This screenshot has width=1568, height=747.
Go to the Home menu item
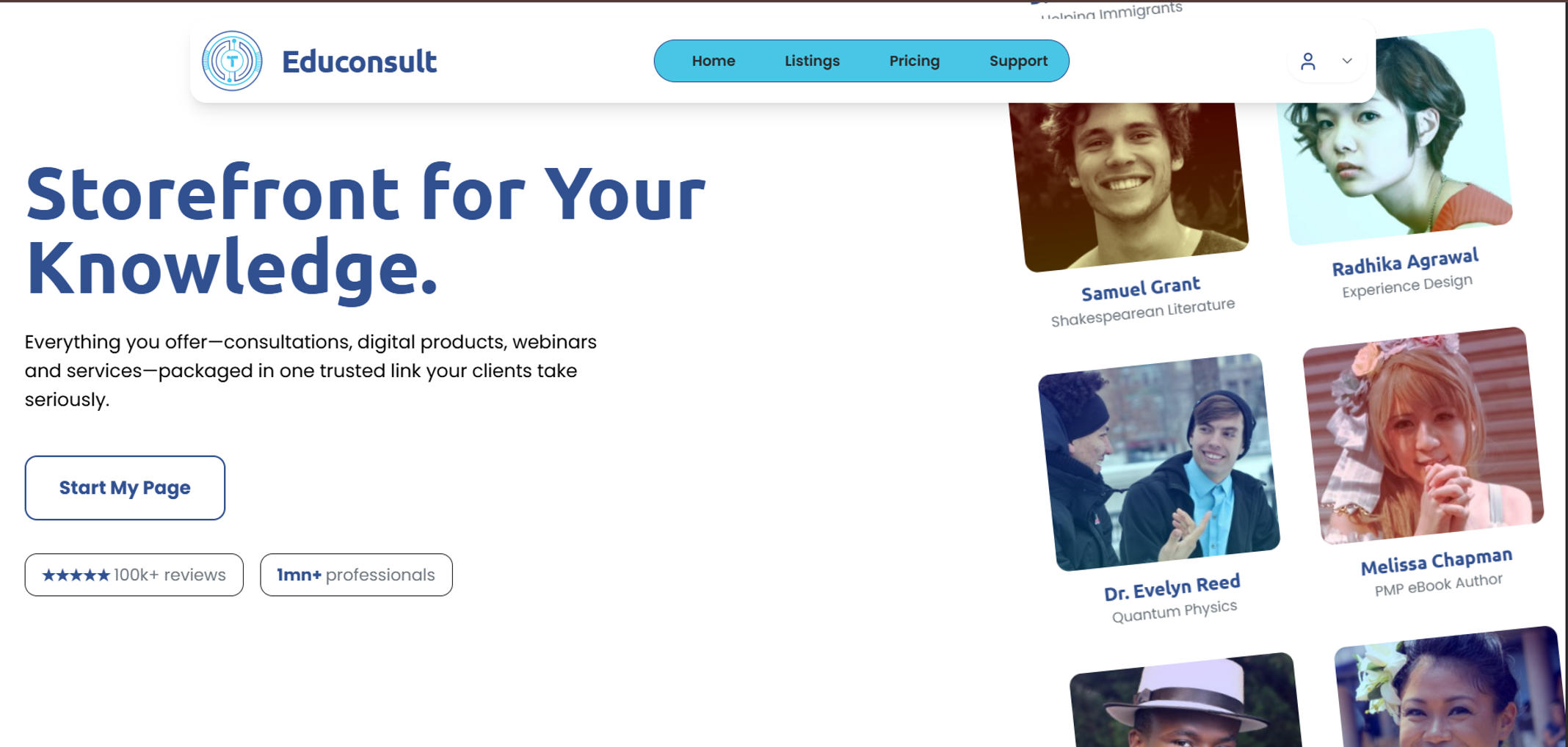click(x=713, y=61)
